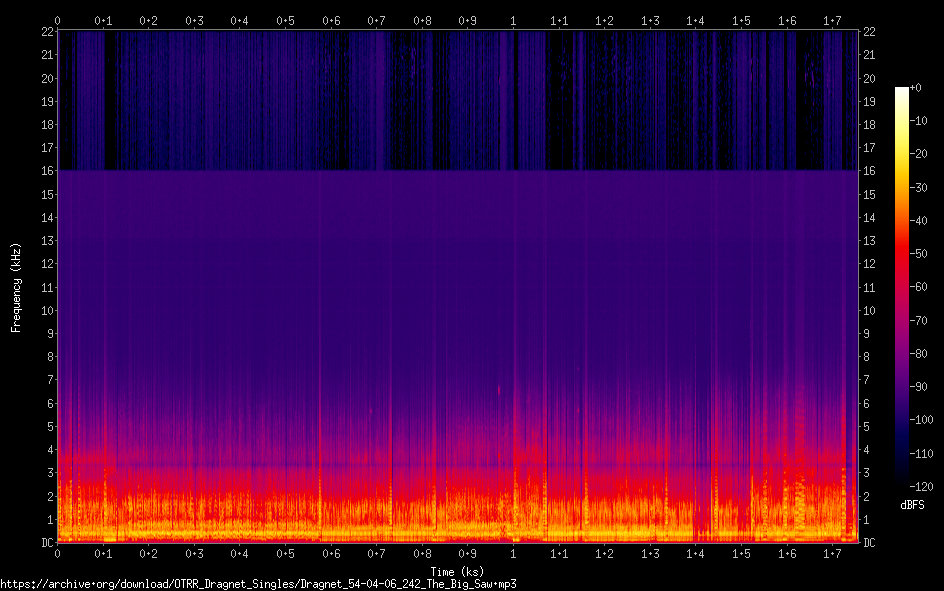Image resolution: width=944 pixels, height=591 pixels.
Task: Click the 16 kHz label on the left axis
Action: click(45, 171)
